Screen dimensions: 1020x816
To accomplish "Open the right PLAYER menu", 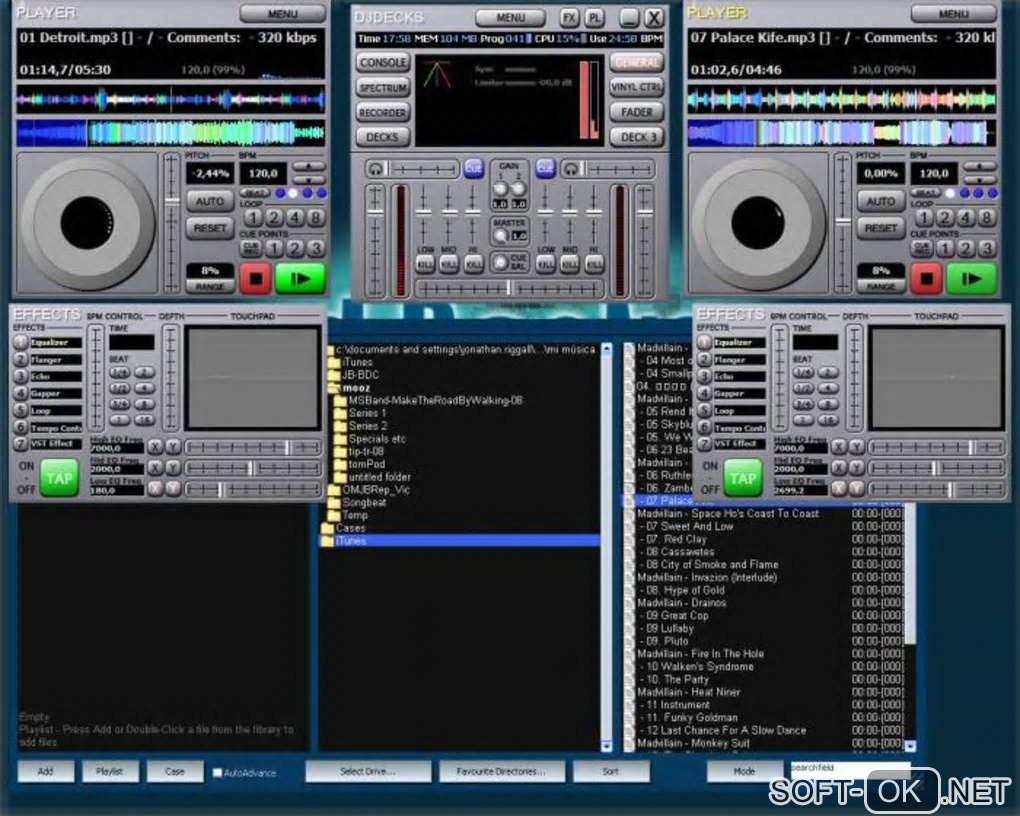I will [x=953, y=14].
